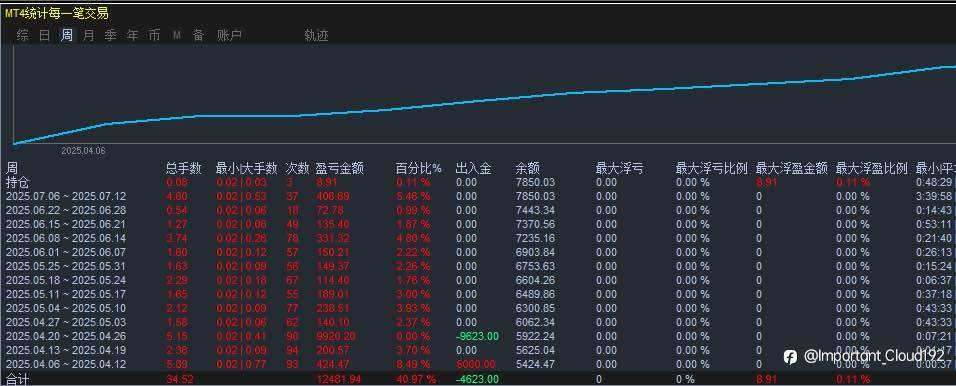Click the 余额 column header
956x386 pixels.
click(x=527, y=168)
